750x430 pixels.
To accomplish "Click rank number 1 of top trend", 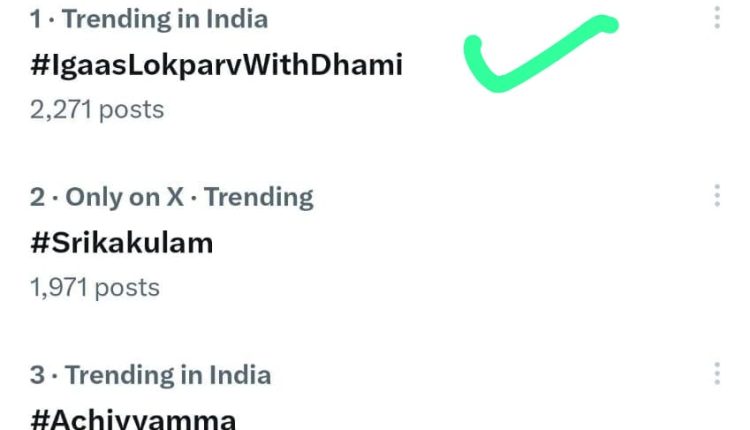I will pyautogui.click(x=36, y=19).
